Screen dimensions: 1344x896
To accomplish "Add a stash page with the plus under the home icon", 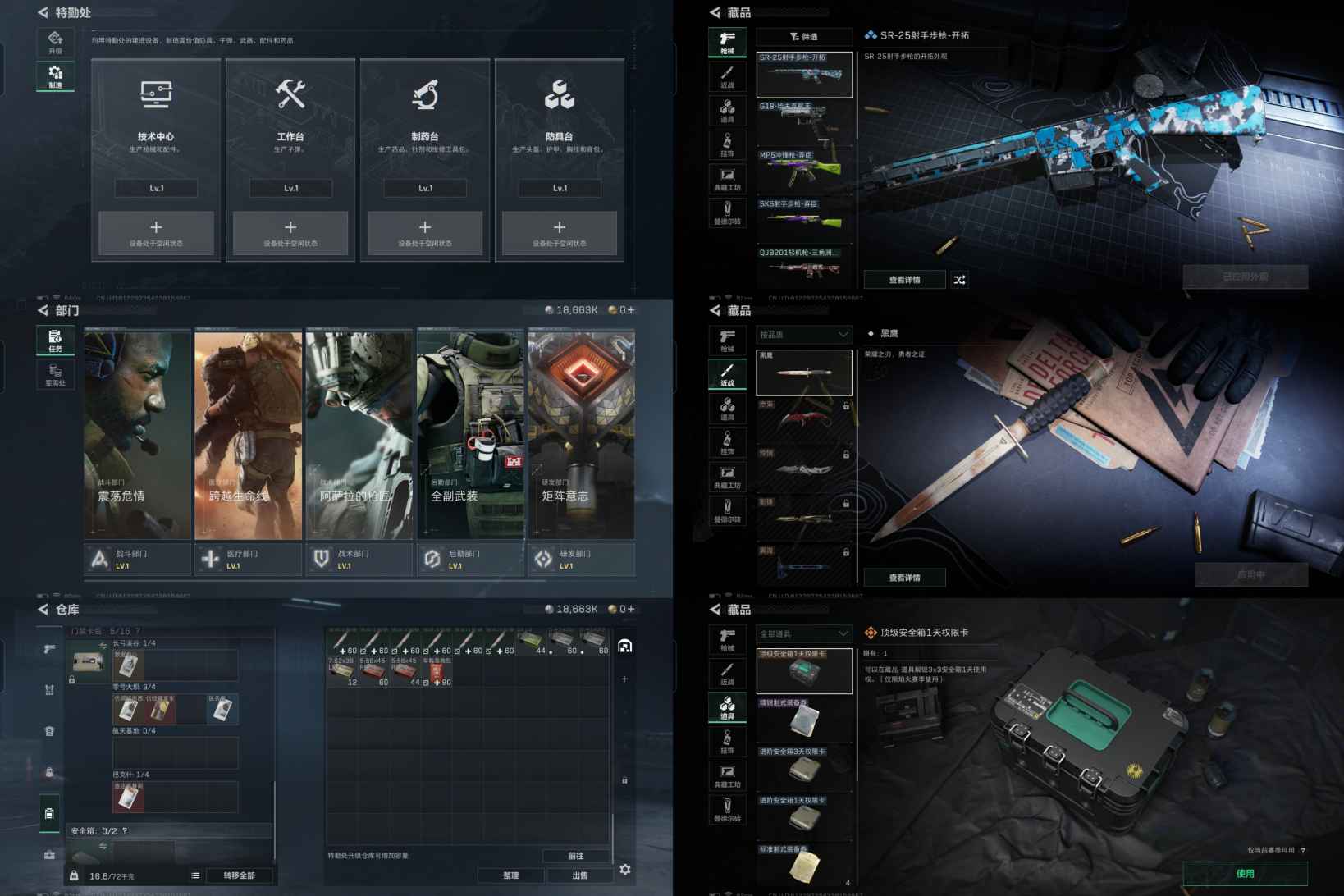I will coord(624,679).
